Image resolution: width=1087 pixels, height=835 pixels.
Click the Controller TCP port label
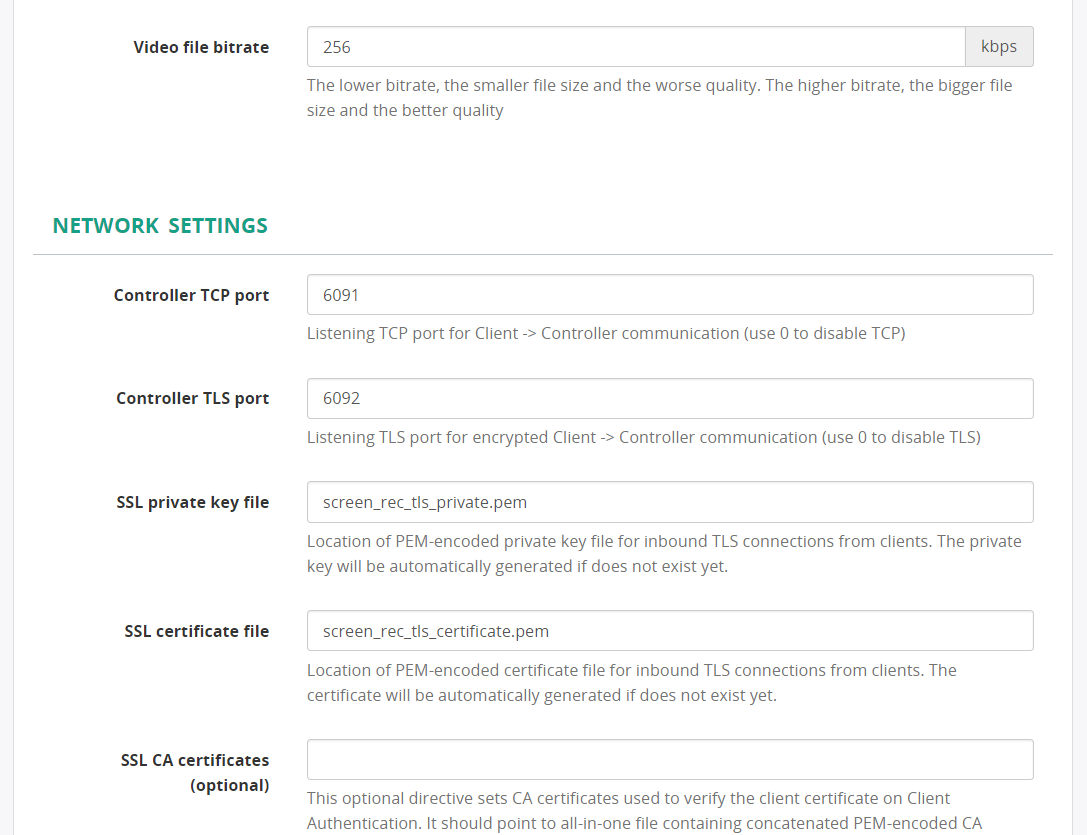(x=191, y=295)
